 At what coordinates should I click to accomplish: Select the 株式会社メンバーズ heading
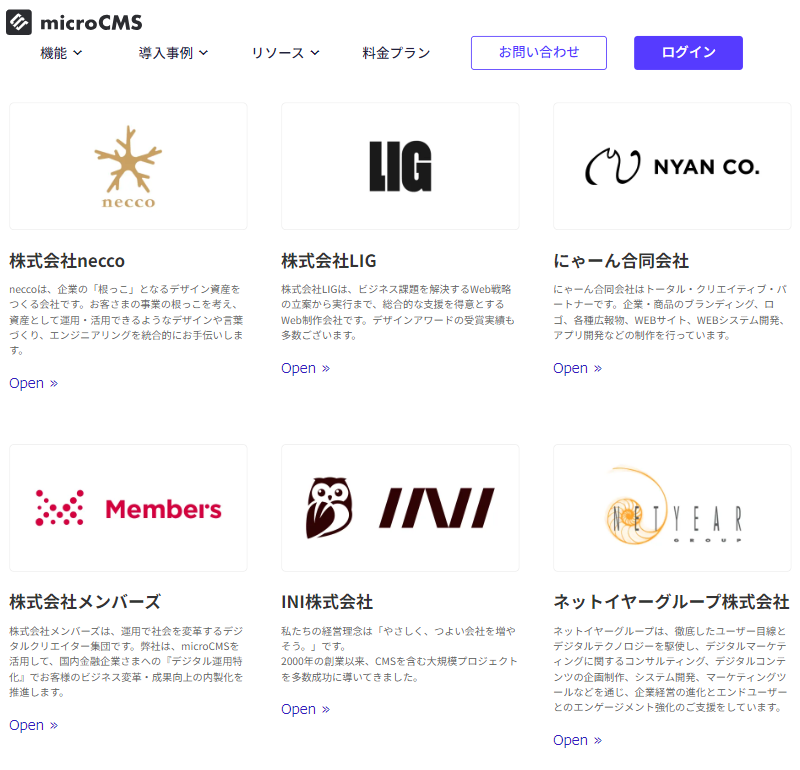[85, 602]
